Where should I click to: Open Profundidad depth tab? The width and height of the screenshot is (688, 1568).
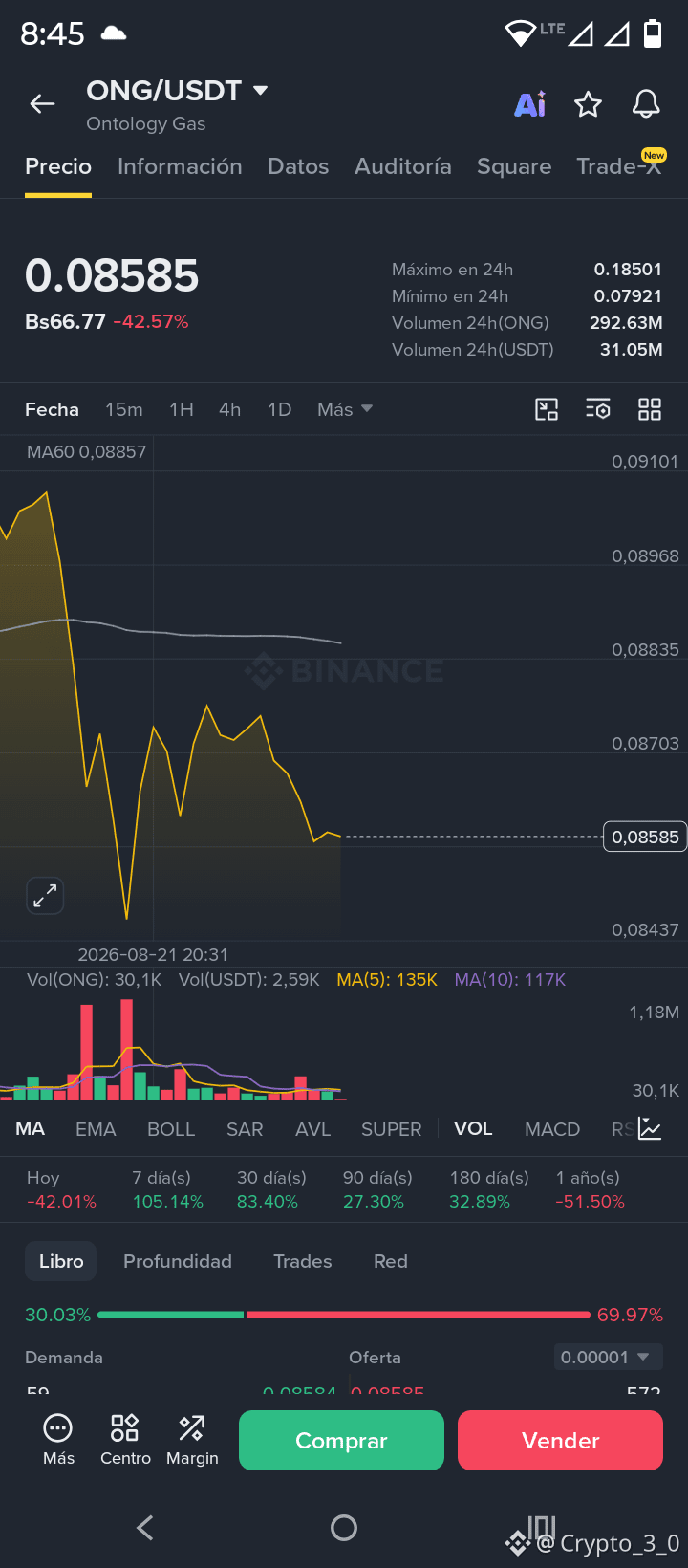tap(178, 1261)
